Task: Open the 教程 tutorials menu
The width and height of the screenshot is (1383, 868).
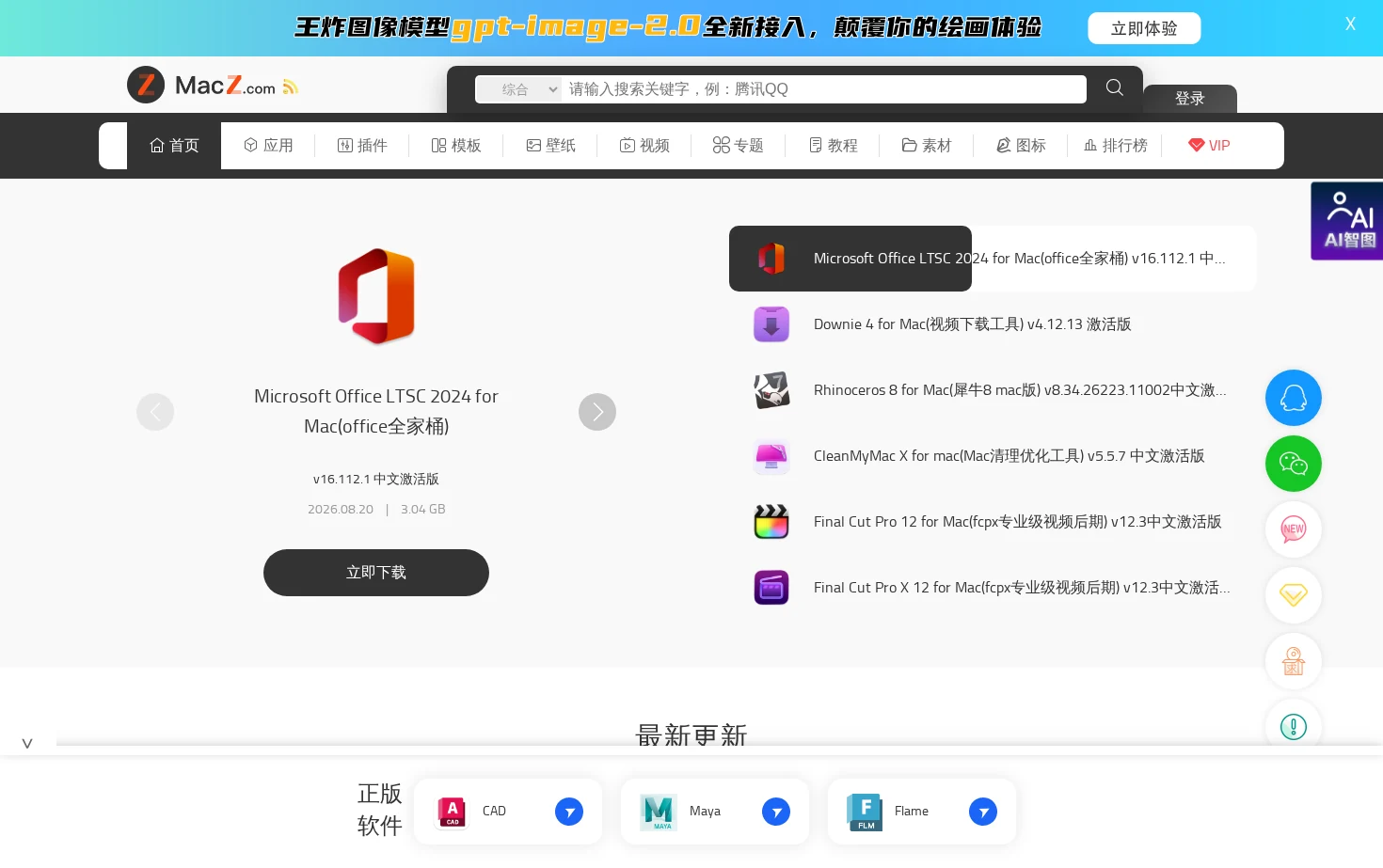Action: click(833, 146)
